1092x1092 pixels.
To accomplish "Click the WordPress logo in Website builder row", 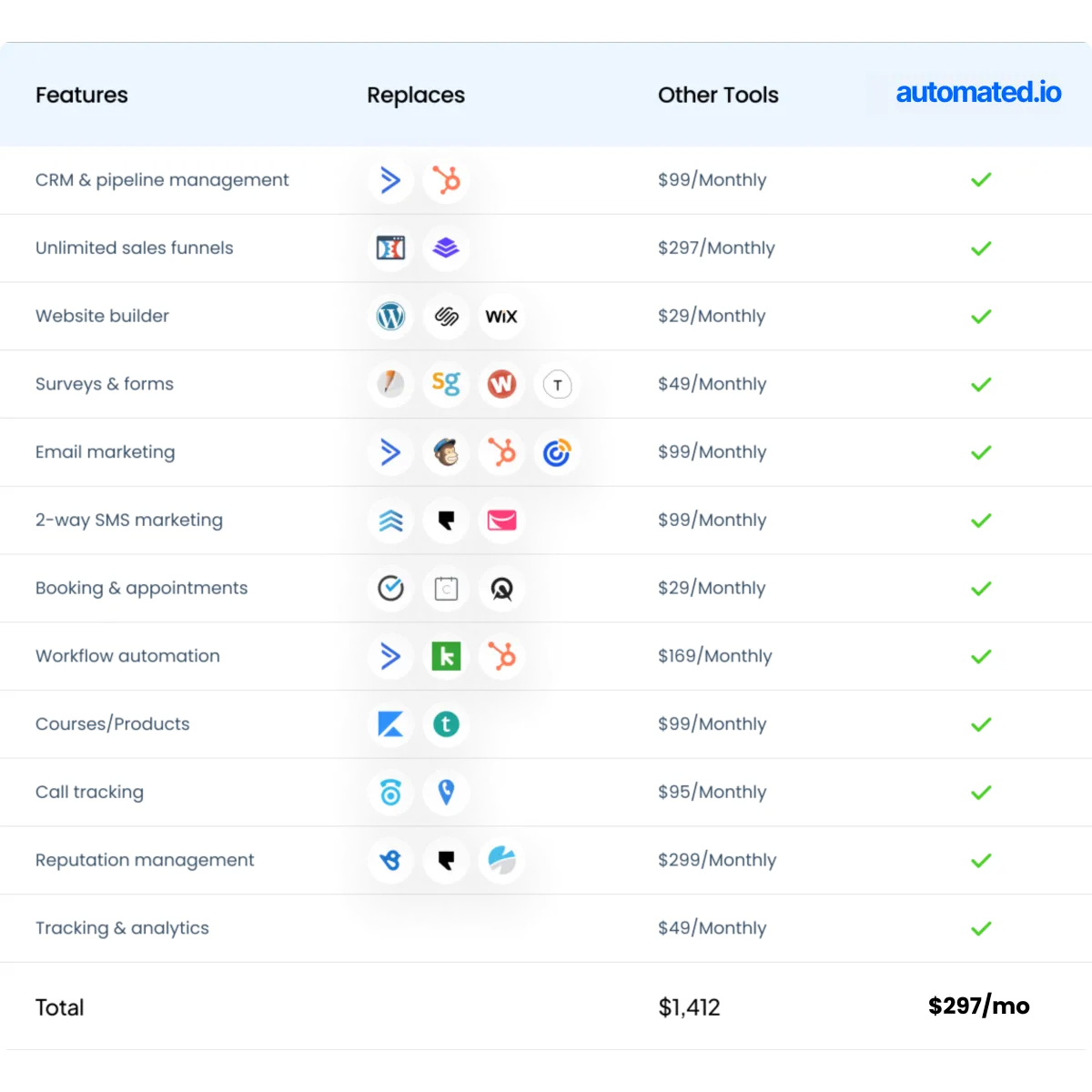I will click(390, 317).
